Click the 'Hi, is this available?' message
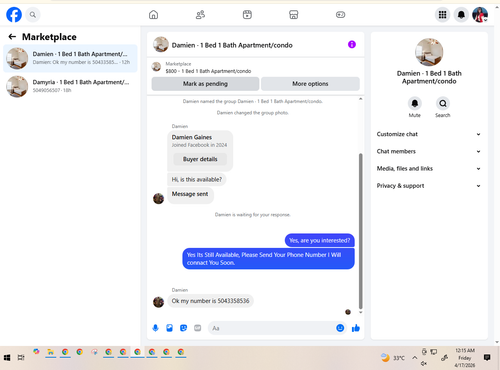The image size is (500, 370). click(197, 179)
